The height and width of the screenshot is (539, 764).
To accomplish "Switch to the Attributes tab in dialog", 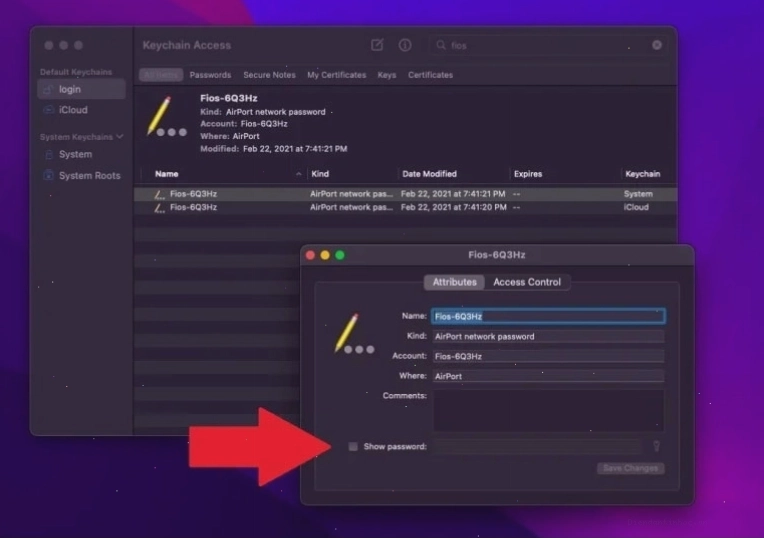I will (454, 282).
